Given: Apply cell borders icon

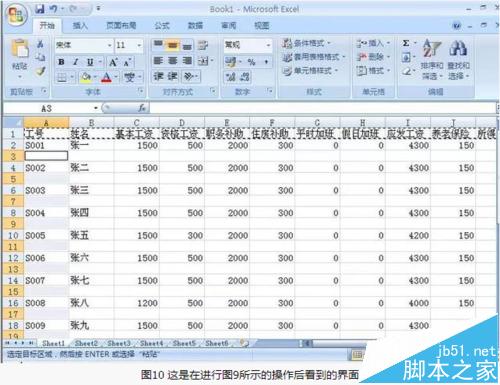Looking at the screenshot, I should (62, 78).
